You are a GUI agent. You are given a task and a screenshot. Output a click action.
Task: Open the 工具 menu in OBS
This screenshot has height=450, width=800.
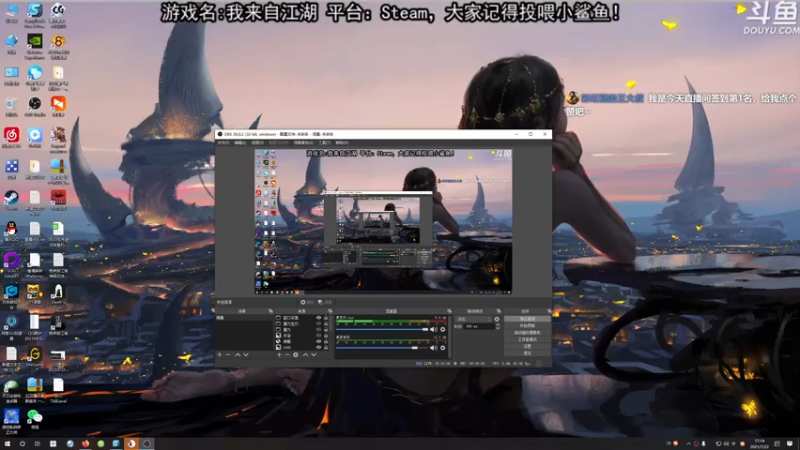(x=324, y=143)
